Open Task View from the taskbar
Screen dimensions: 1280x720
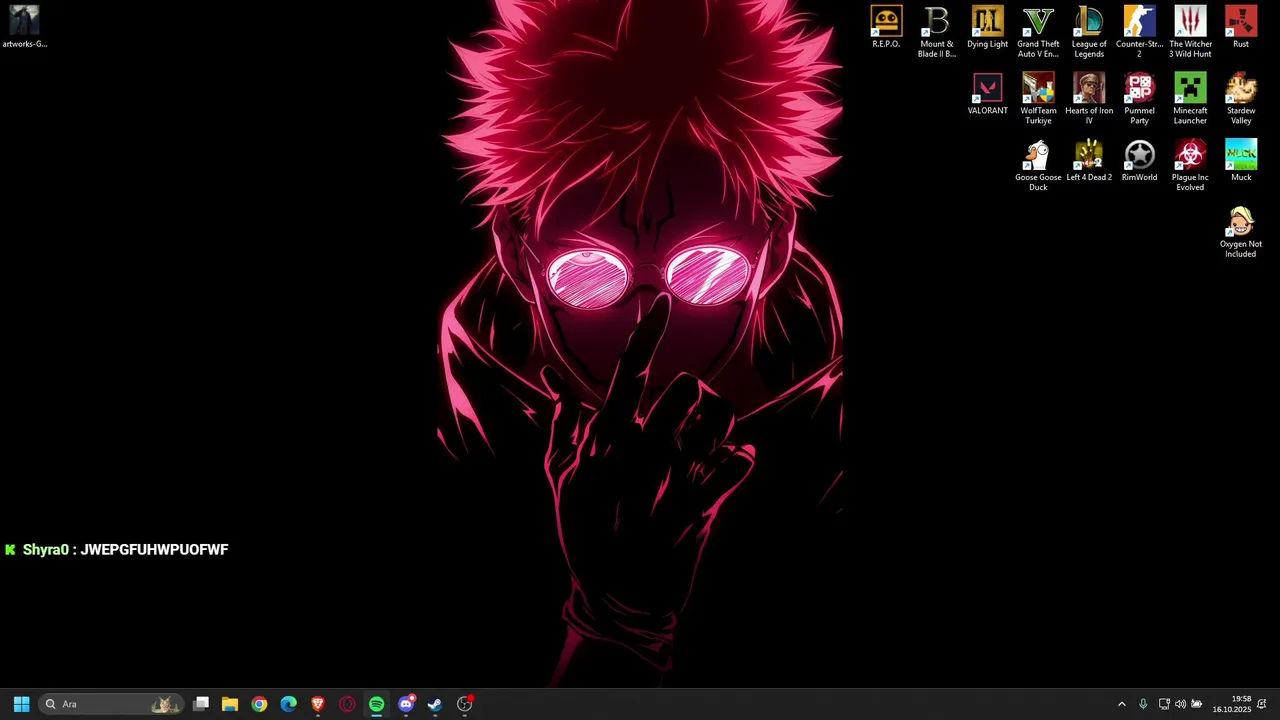201,704
